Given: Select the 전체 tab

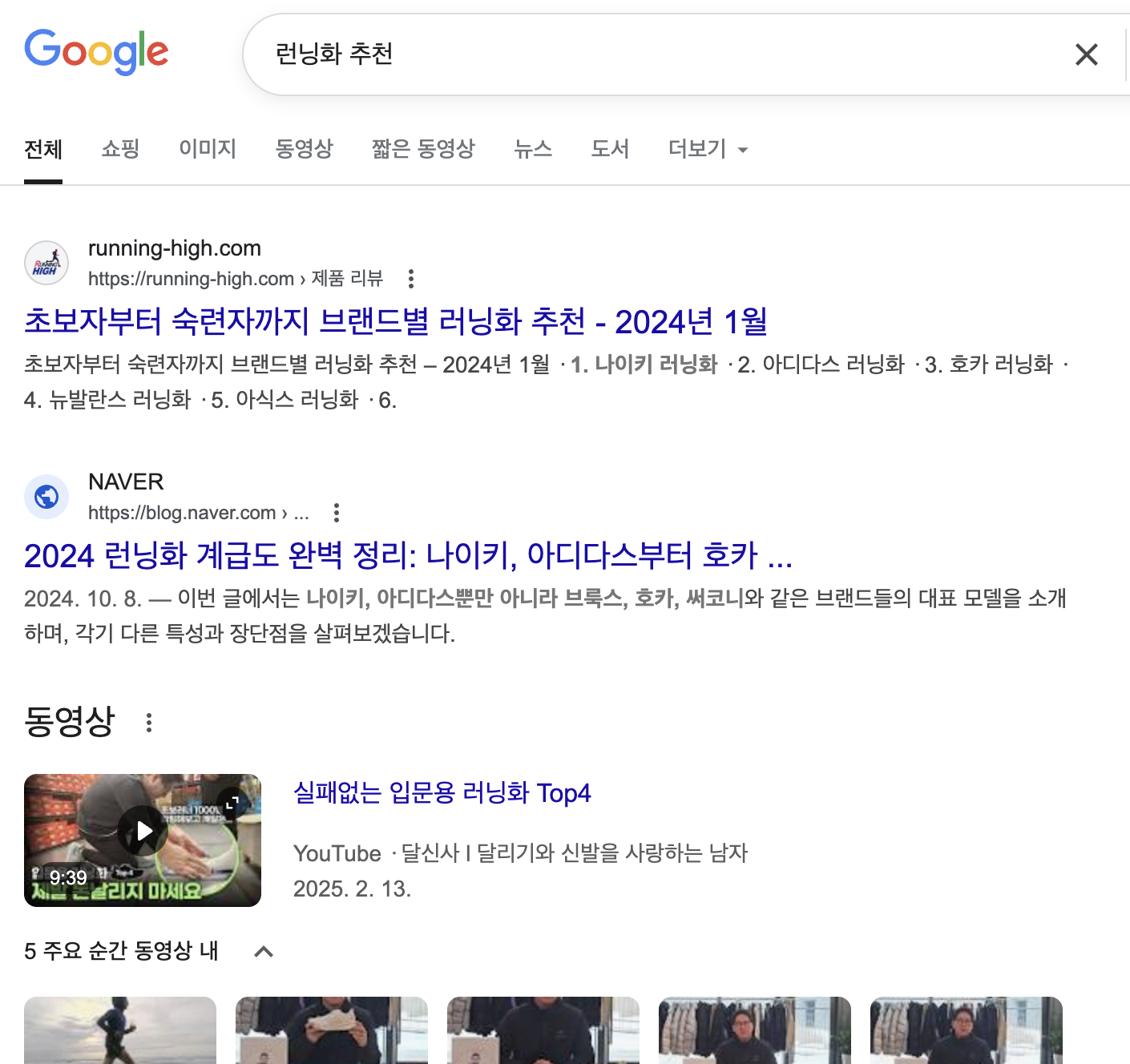Looking at the screenshot, I should click(43, 149).
